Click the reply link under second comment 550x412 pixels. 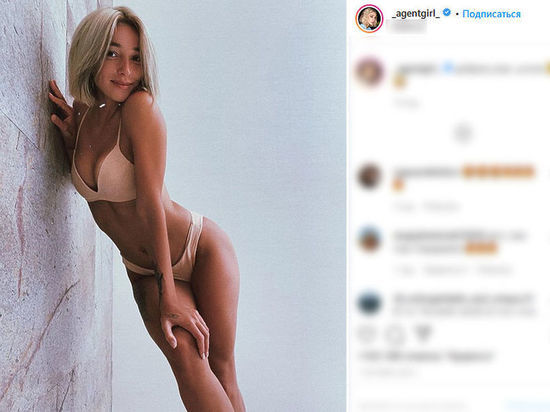pyautogui.click(x=441, y=207)
